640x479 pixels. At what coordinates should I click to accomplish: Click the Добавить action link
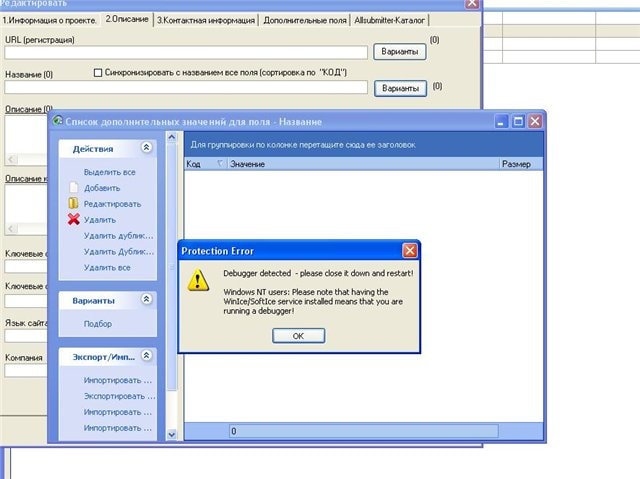point(102,188)
